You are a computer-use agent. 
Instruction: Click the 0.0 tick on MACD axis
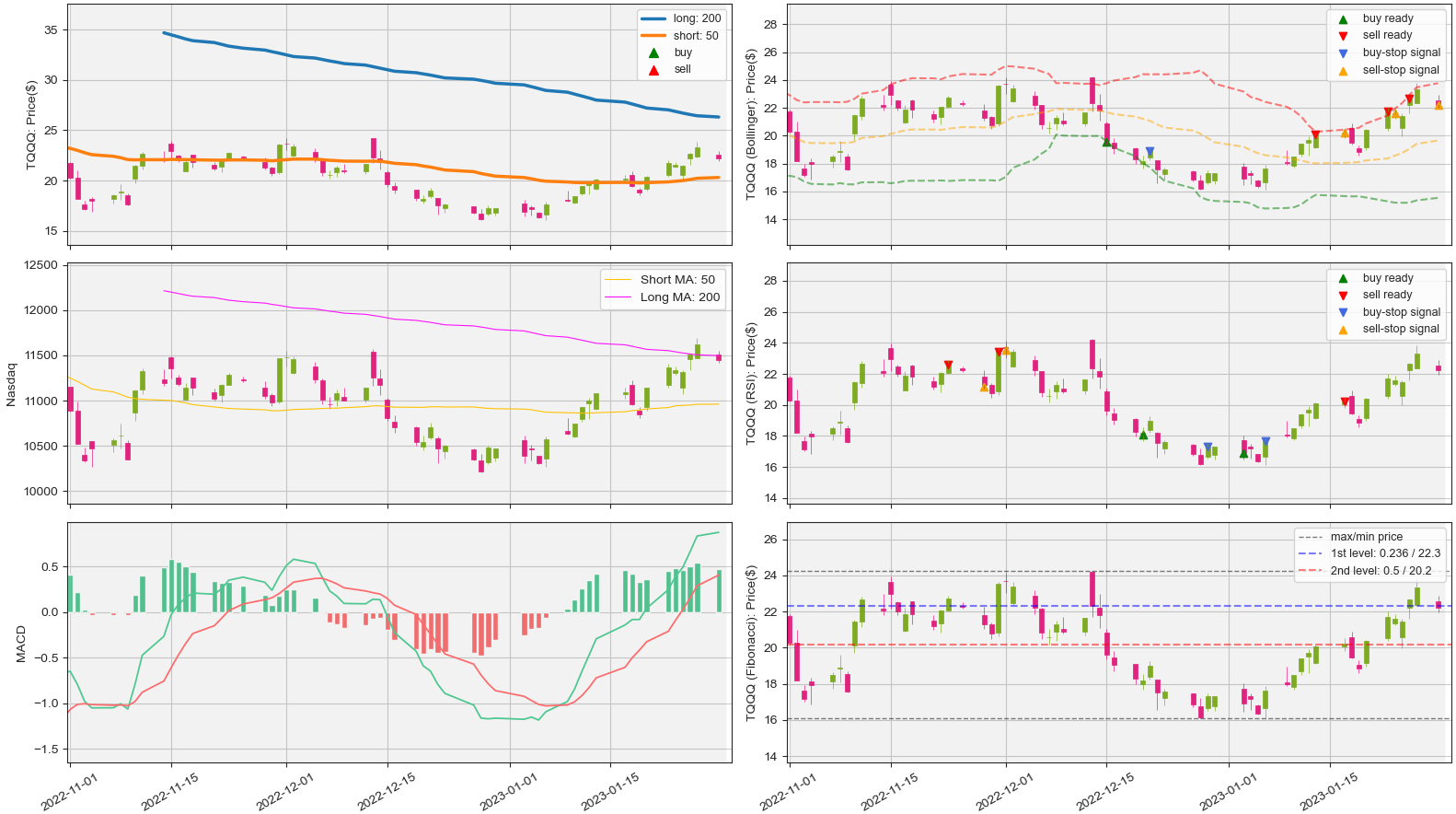pos(49,612)
